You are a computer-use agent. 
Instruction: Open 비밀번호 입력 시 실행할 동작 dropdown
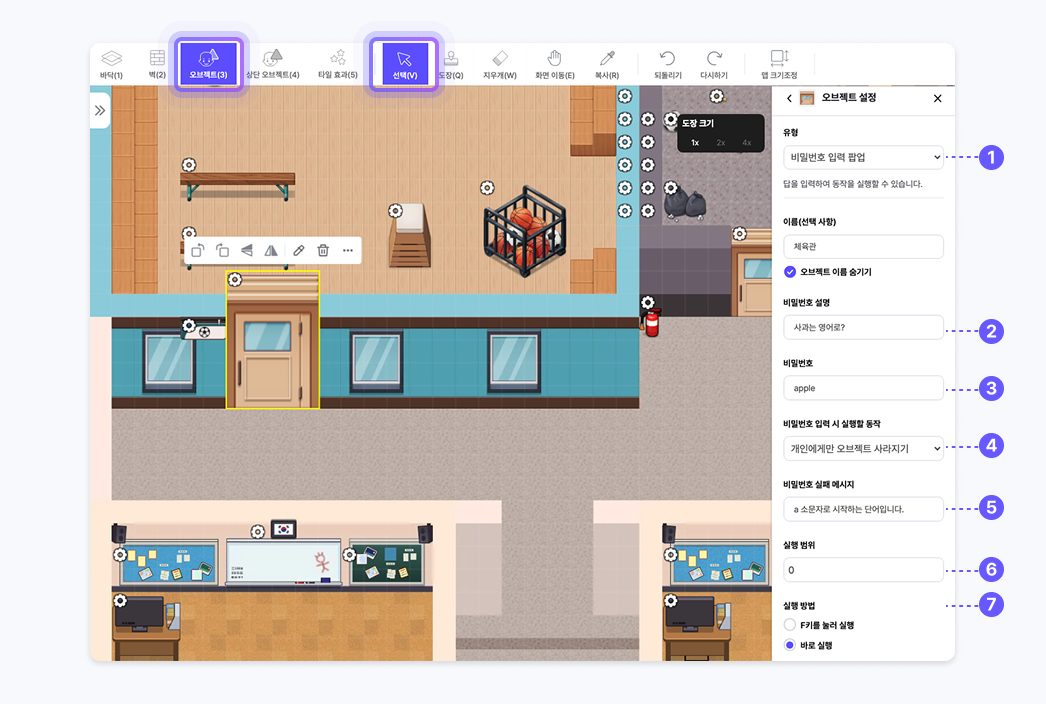[863, 448]
